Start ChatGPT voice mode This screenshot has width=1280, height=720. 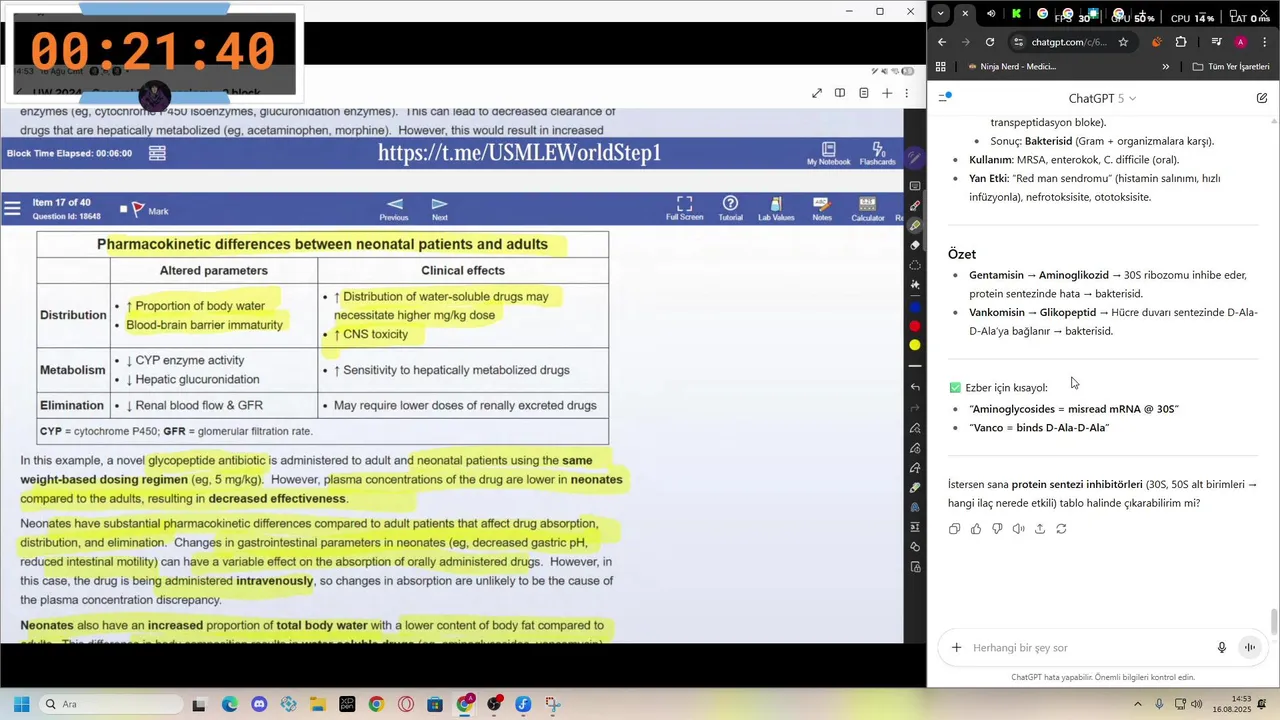(1250, 648)
